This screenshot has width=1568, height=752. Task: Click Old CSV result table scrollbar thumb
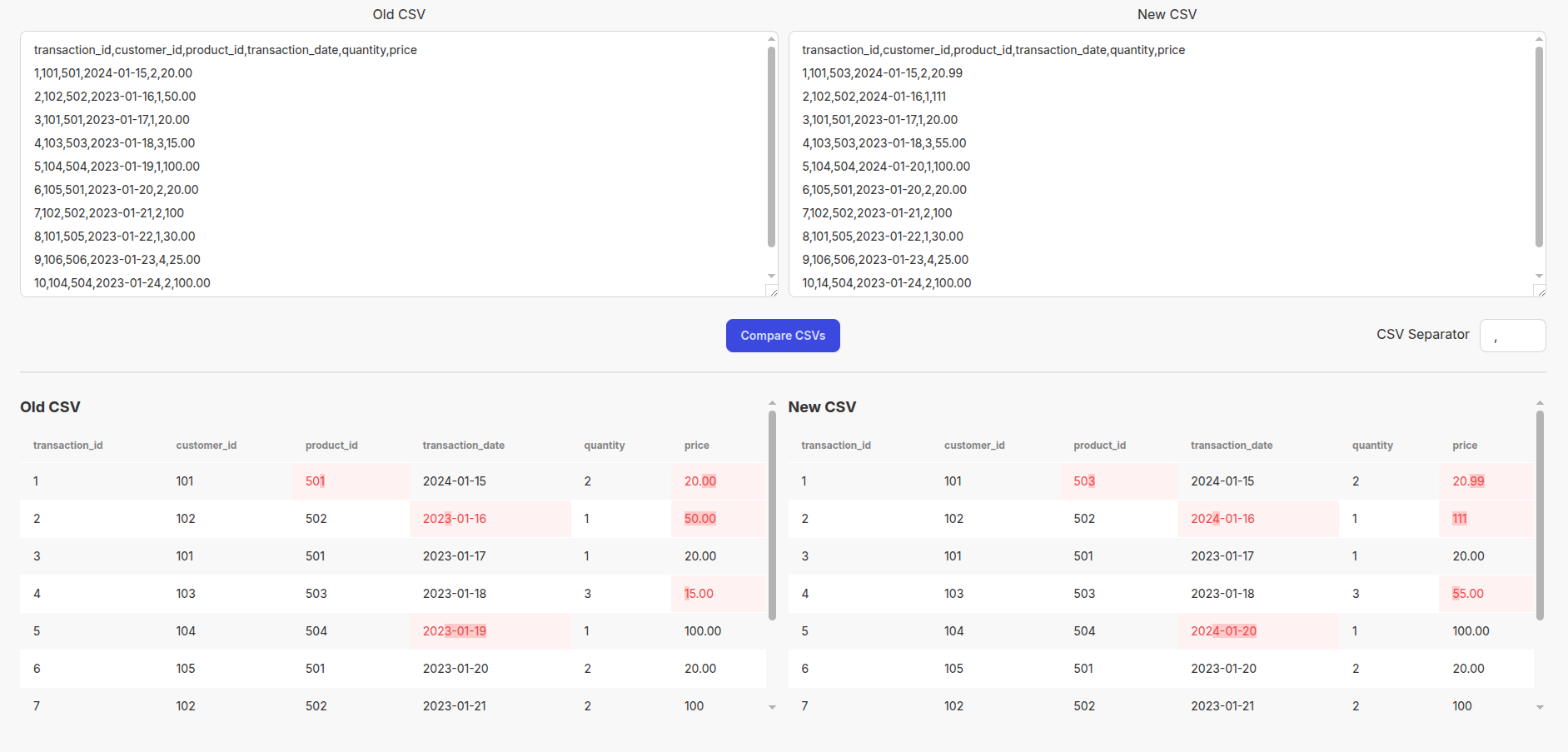click(772, 515)
